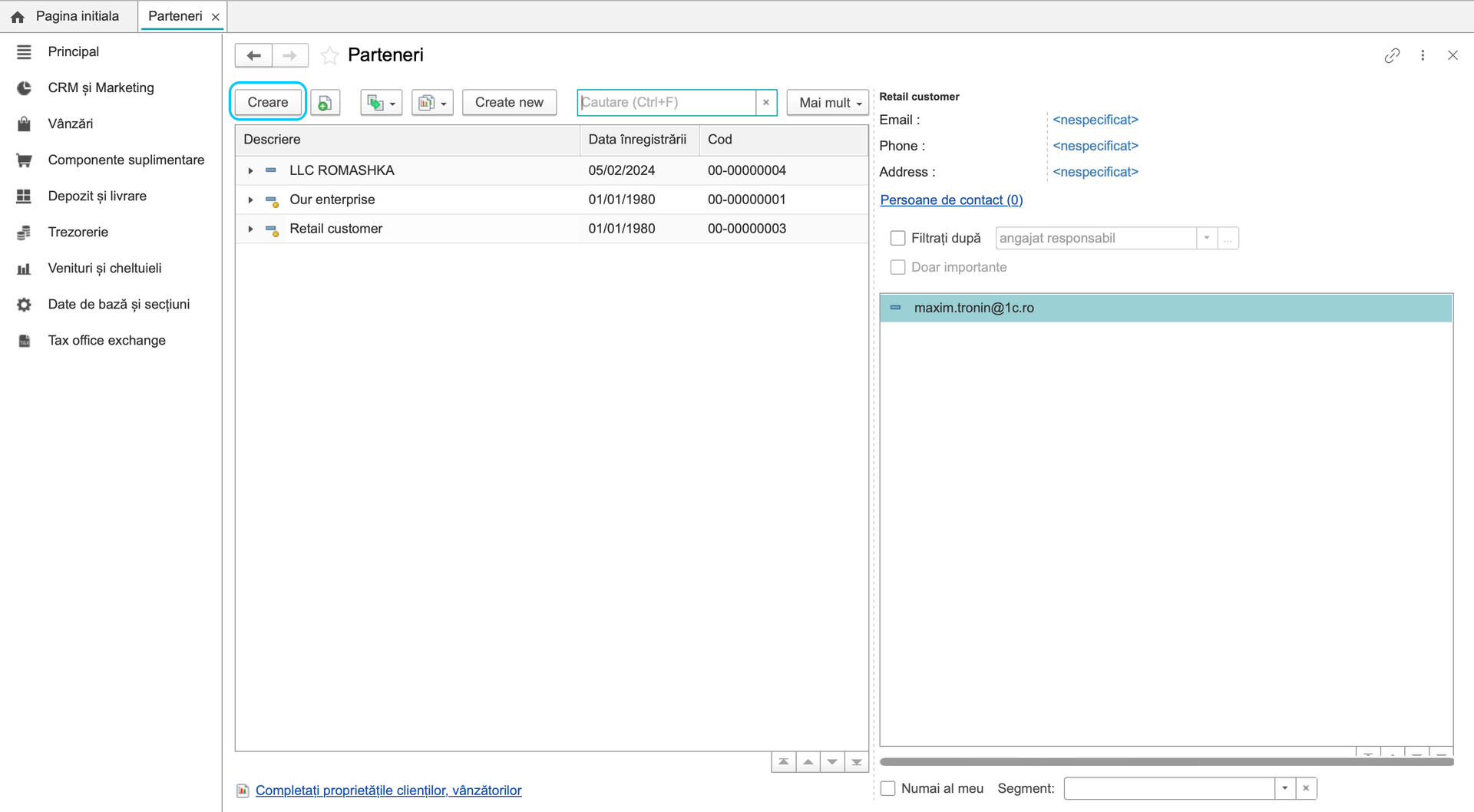Click the Venituri și cheltuieli bar chart icon

click(24, 268)
